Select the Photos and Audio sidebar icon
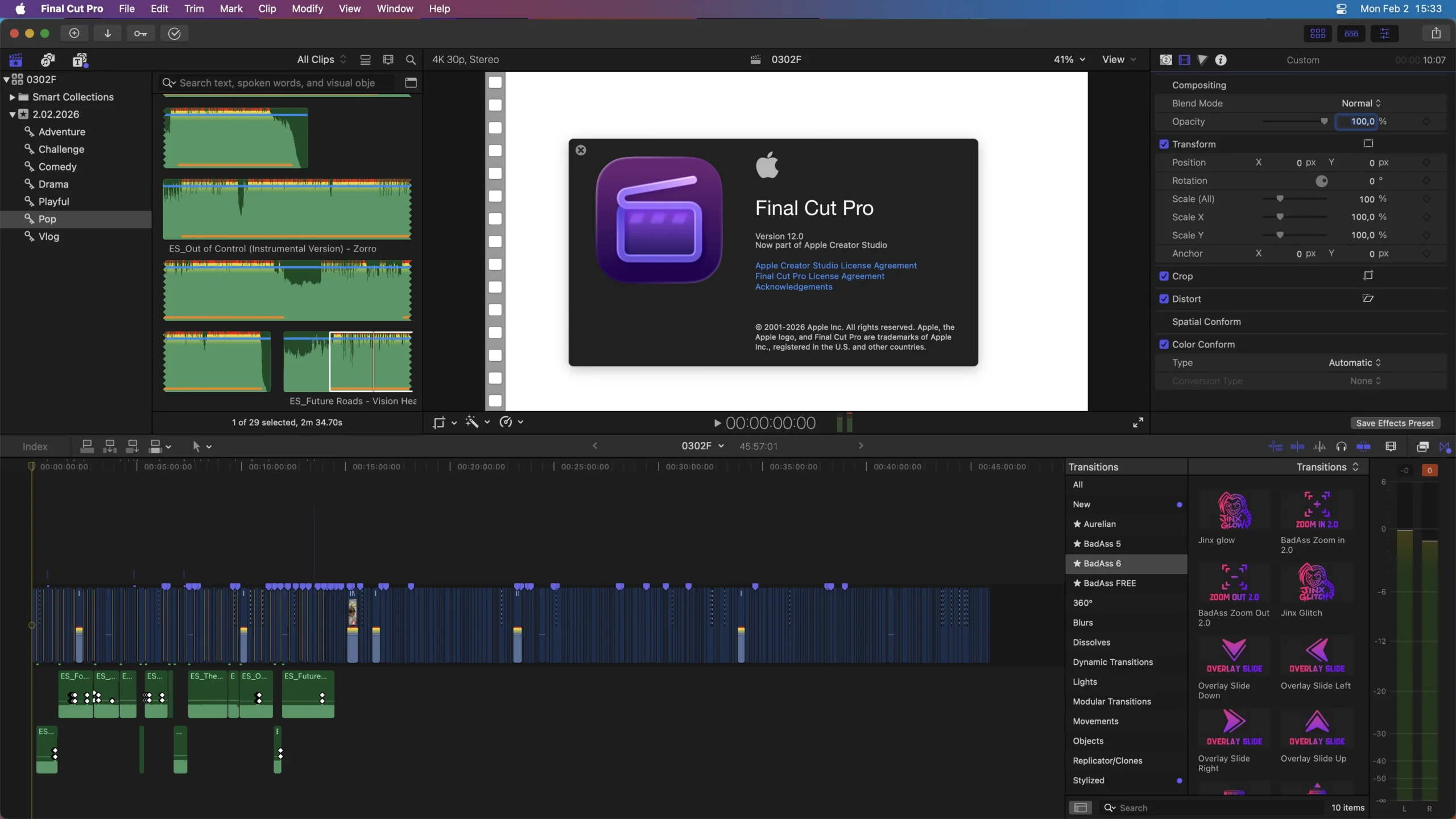Screen dimensions: 1456x819 point(48,60)
